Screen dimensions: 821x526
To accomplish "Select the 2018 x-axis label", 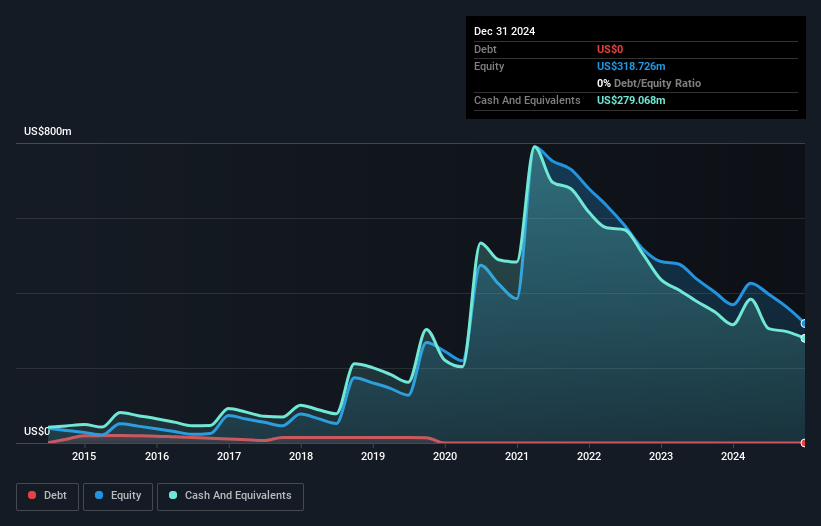I will [x=301, y=456].
